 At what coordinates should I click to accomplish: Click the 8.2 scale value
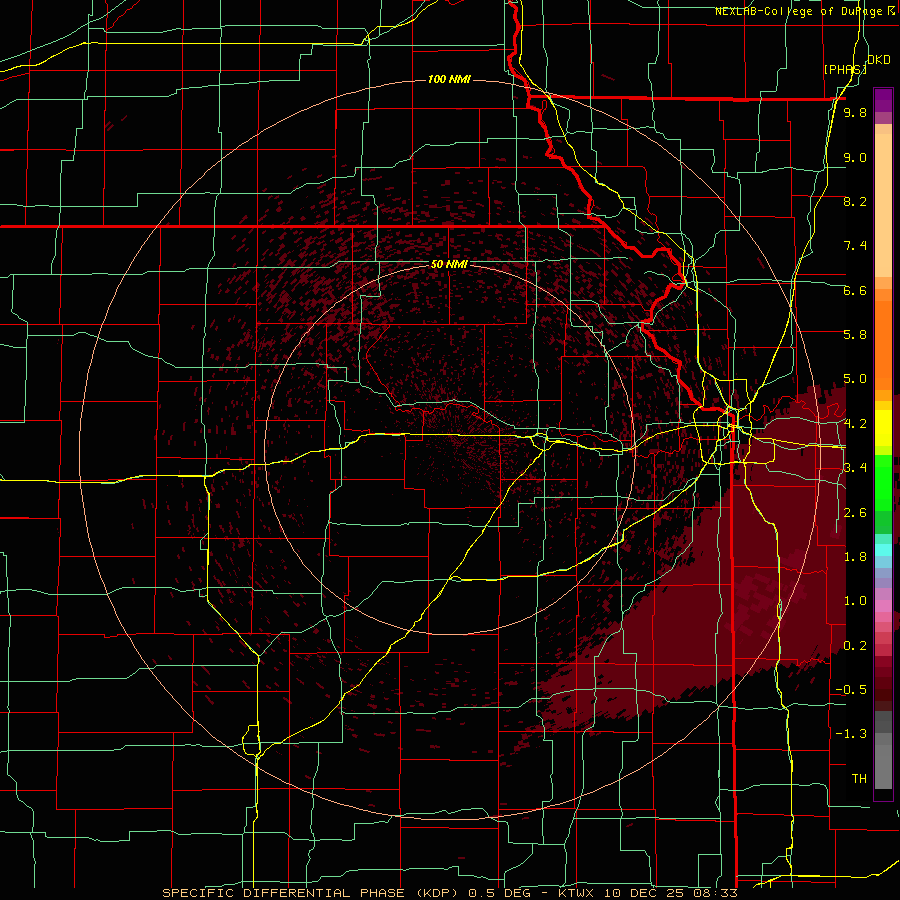855,201
